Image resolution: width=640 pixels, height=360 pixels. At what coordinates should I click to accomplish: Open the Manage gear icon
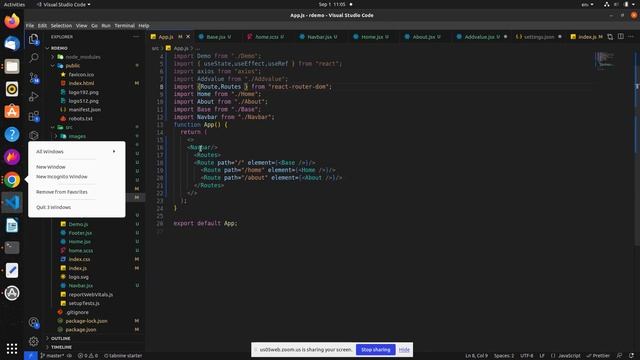click(34, 341)
